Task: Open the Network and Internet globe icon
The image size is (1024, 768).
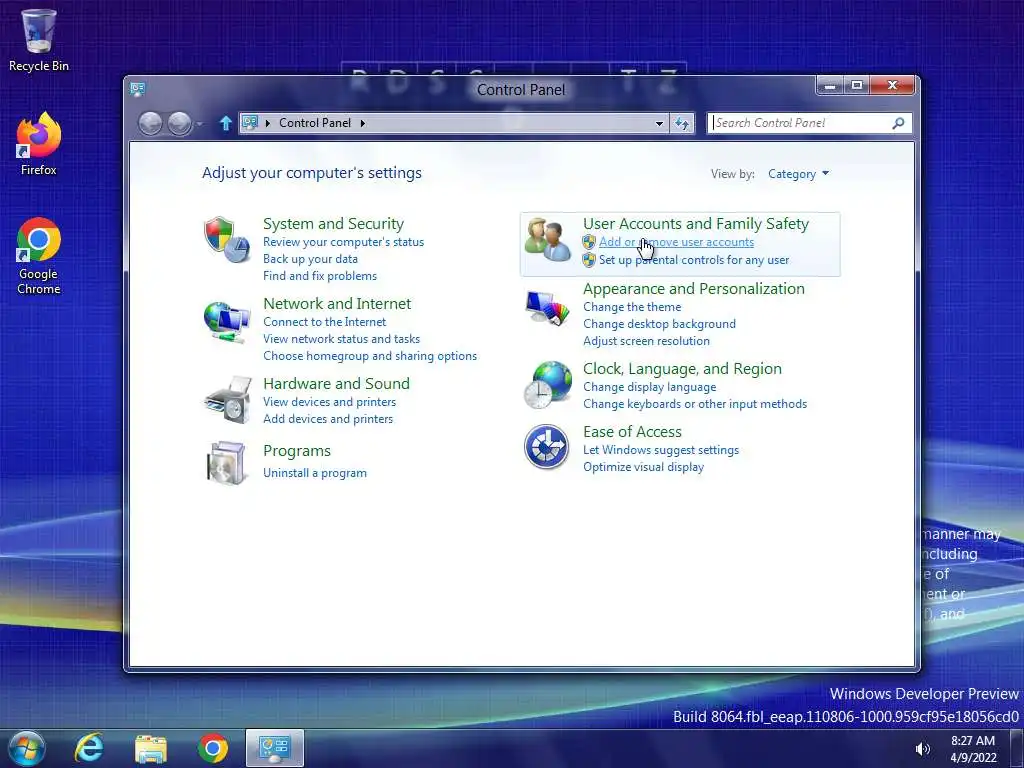Action: click(x=226, y=321)
